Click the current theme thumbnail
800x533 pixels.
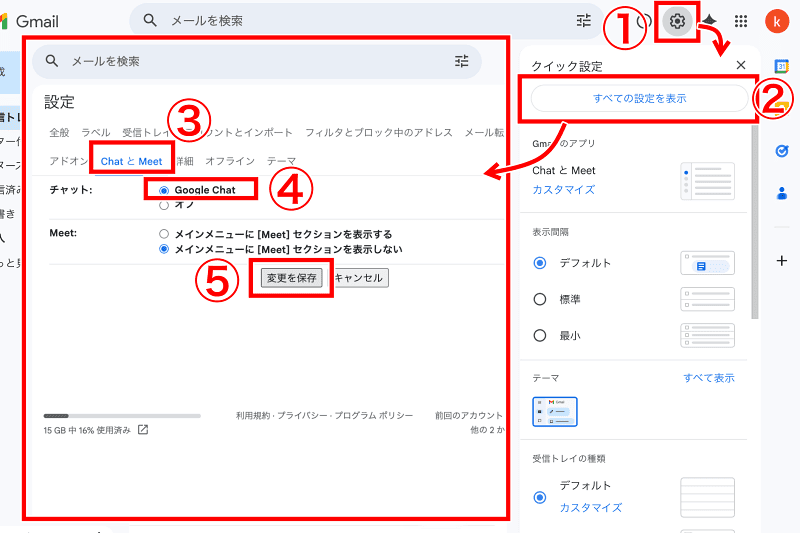(555, 411)
